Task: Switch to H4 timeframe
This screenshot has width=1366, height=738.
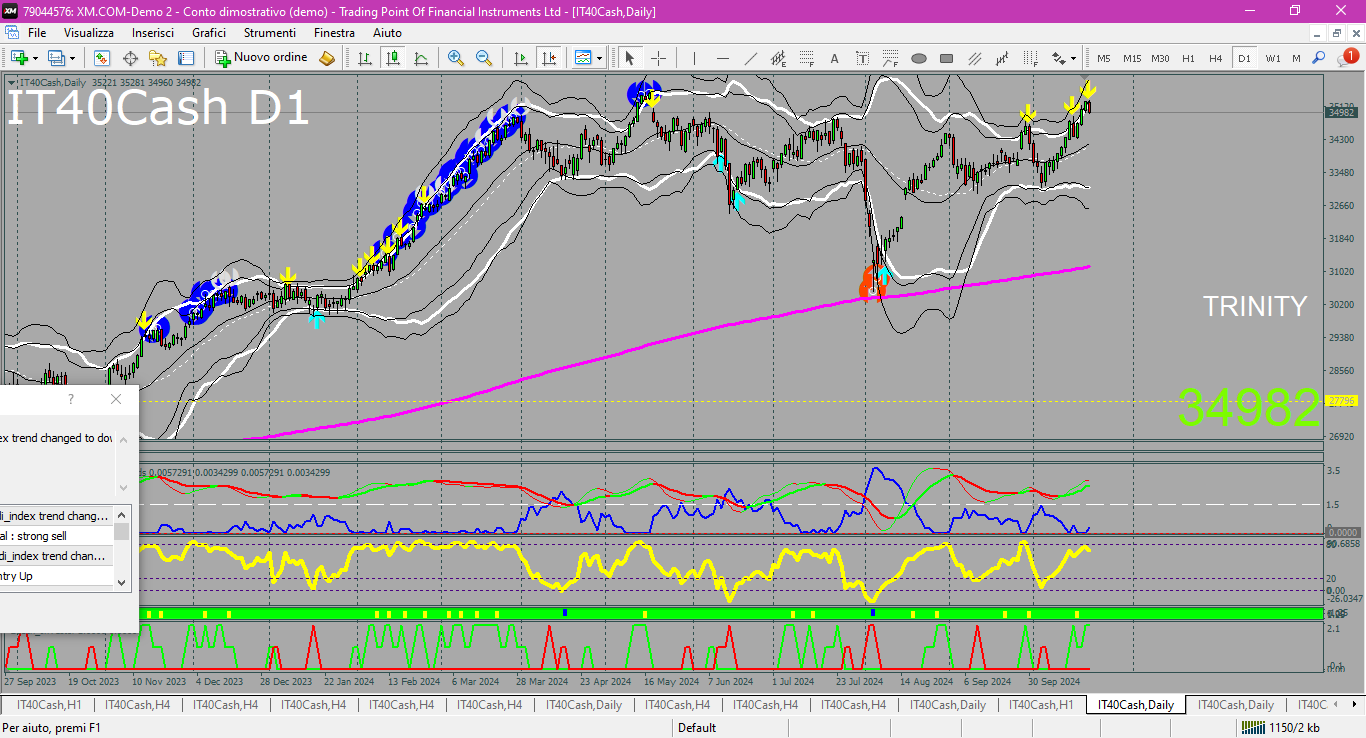Action: (1216, 58)
